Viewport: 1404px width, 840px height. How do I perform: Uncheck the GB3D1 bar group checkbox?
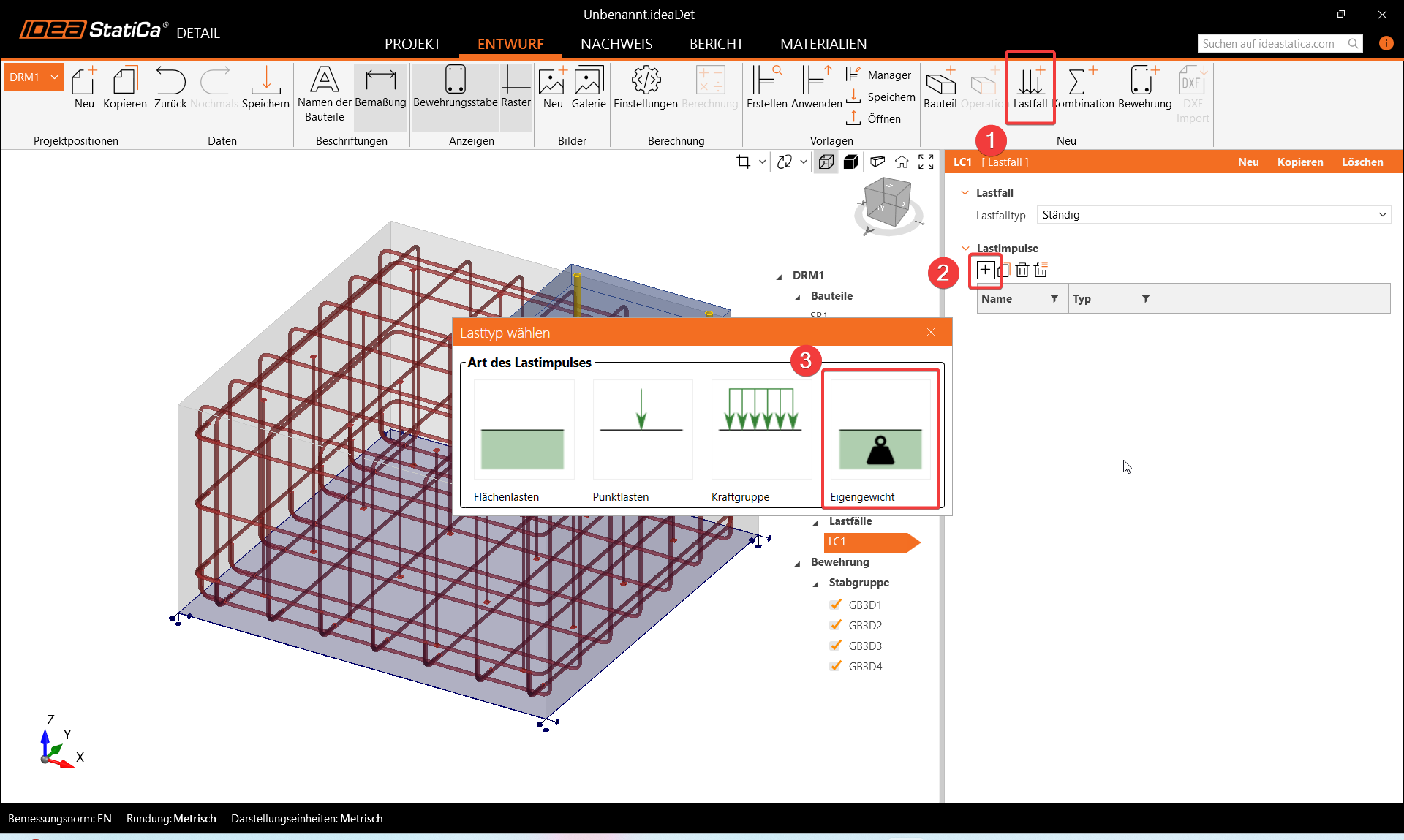click(836, 605)
